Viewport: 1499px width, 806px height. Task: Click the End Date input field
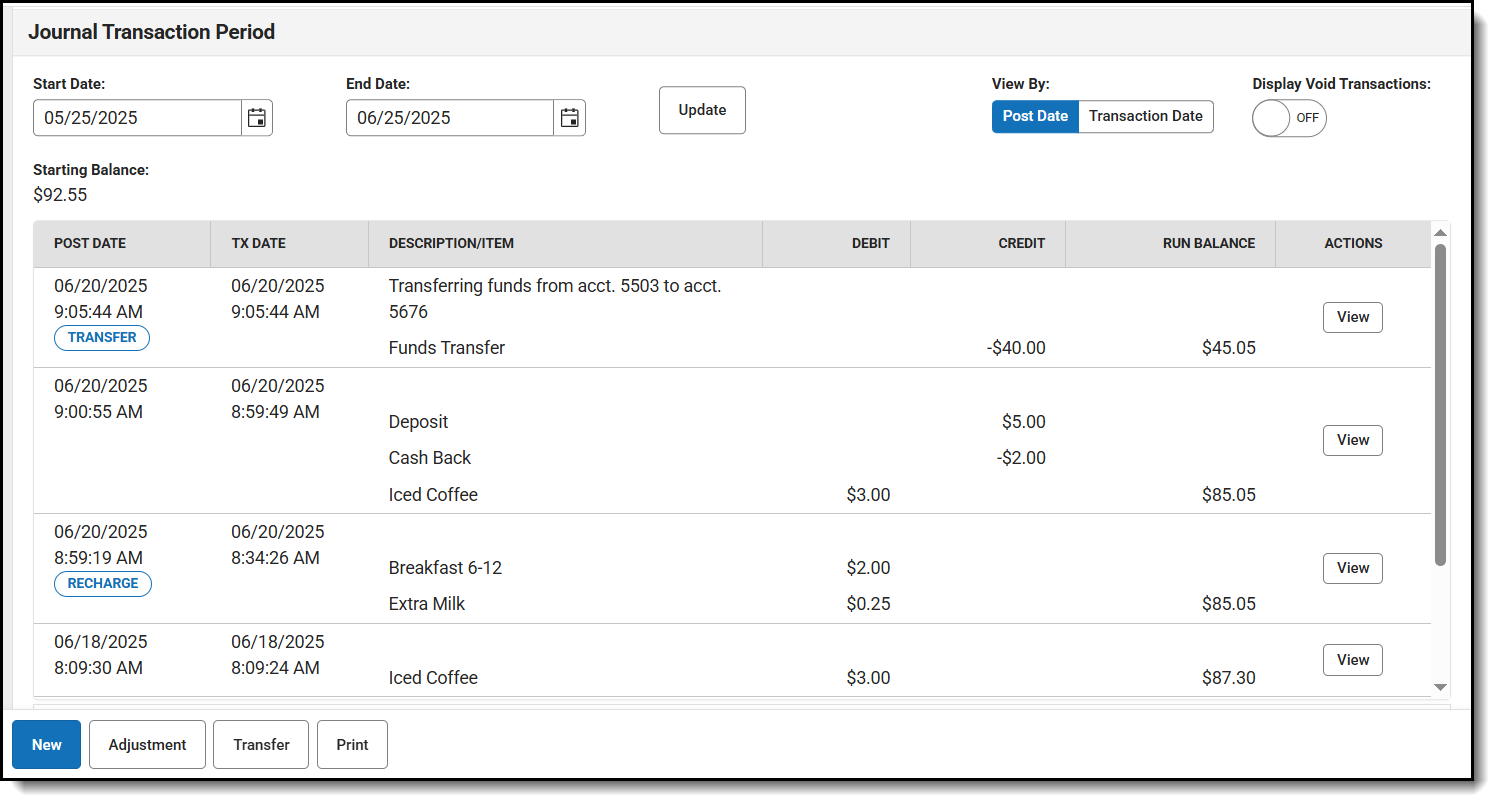(450, 118)
